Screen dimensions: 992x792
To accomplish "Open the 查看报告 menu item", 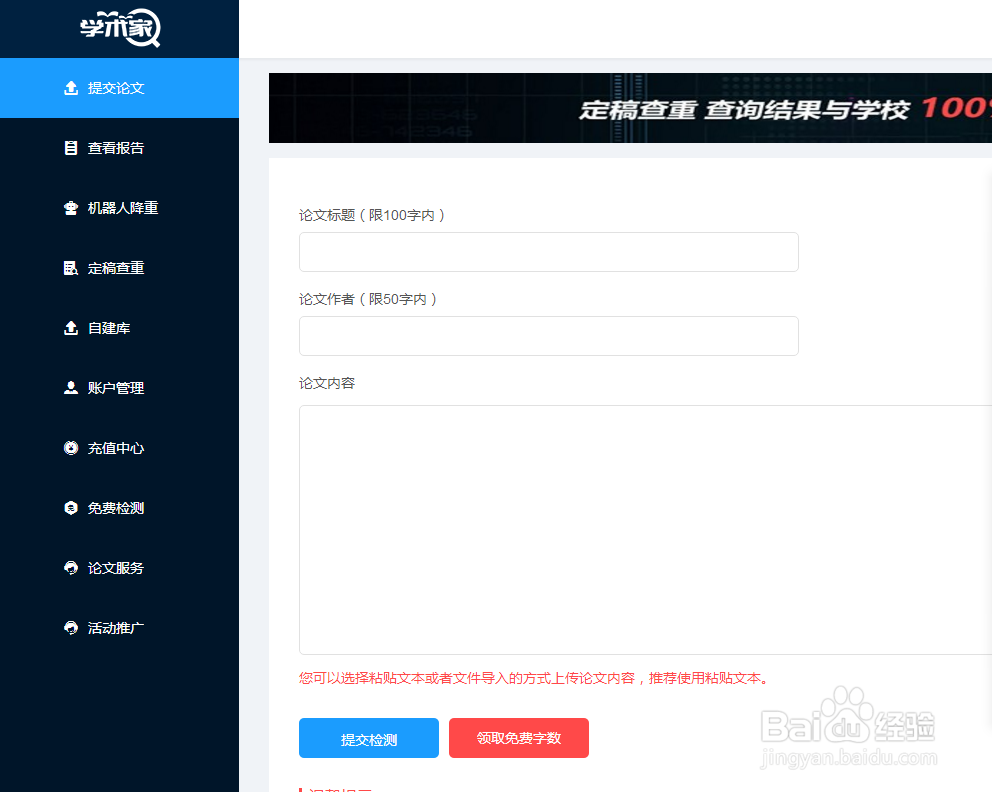I will coord(120,148).
